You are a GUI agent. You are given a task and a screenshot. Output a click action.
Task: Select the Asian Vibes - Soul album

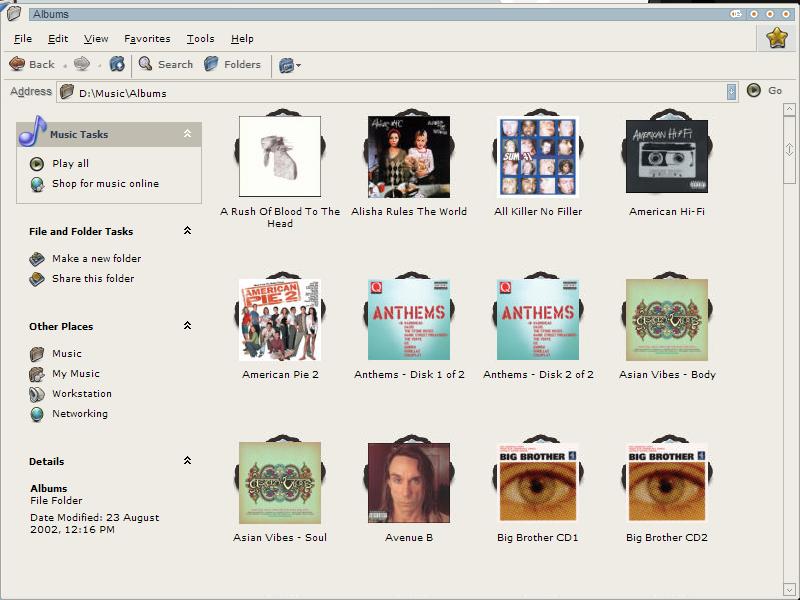pos(280,483)
